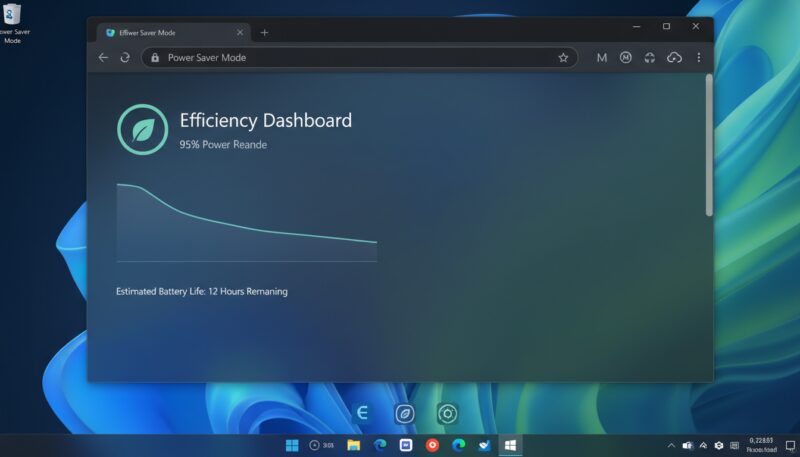Click the 3:05 clock widget on taskbar
The image size is (800, 457).
(321, 445)
